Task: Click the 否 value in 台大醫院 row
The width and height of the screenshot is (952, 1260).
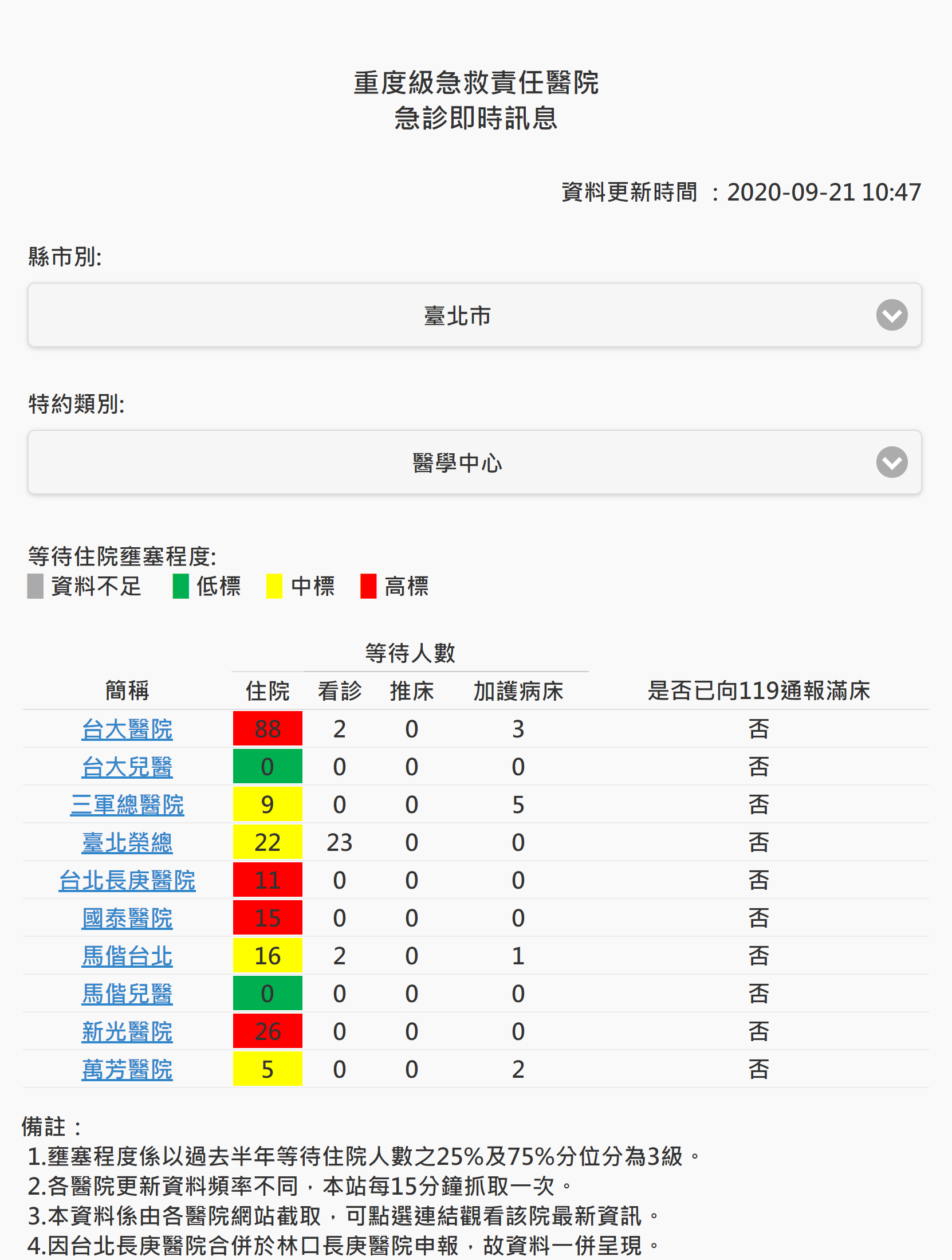Action: tap(758, 729)
